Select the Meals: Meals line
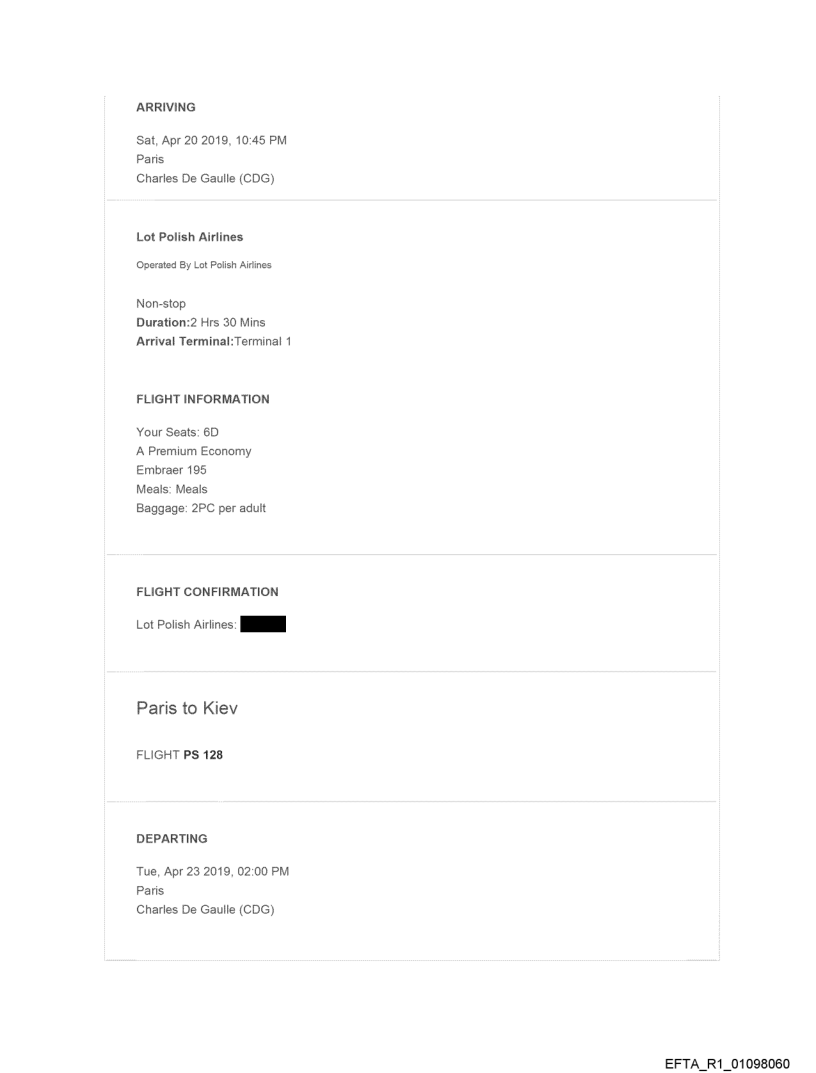The width and height of the screenshot is (816, 1073). [x=171, y=489]
